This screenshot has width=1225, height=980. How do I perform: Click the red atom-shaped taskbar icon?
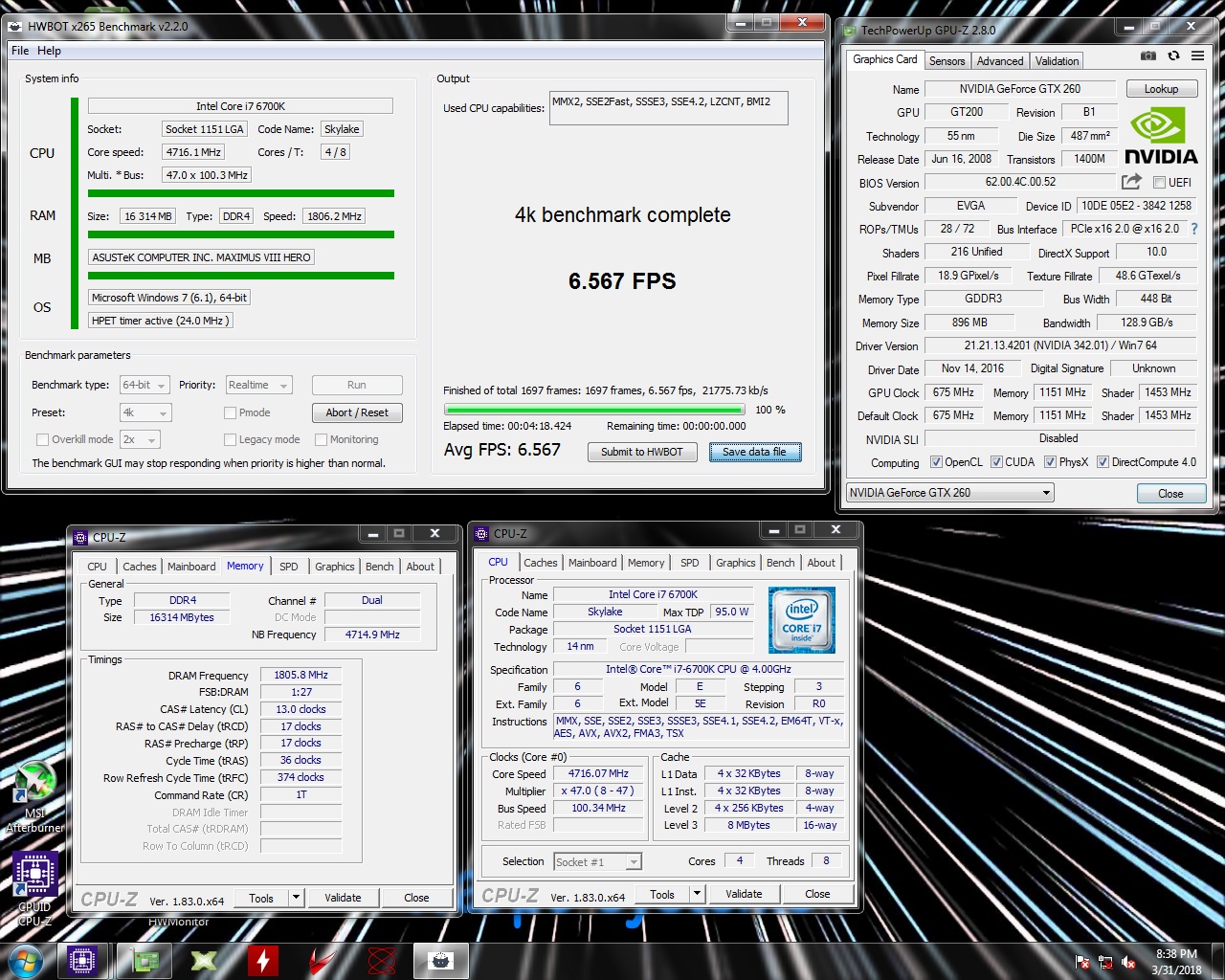click(382, 960)
